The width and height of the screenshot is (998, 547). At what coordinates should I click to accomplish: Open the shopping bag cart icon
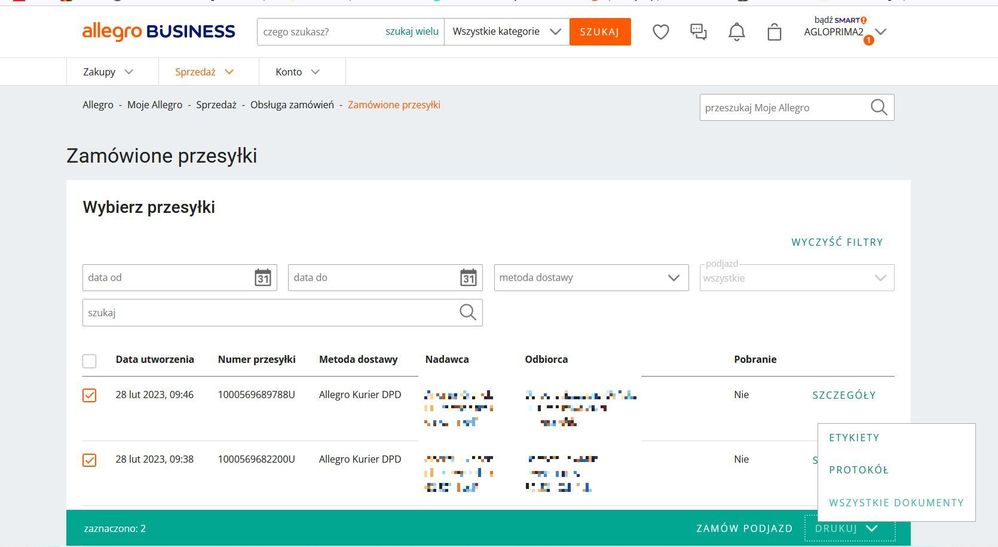(x=774, y=32)
